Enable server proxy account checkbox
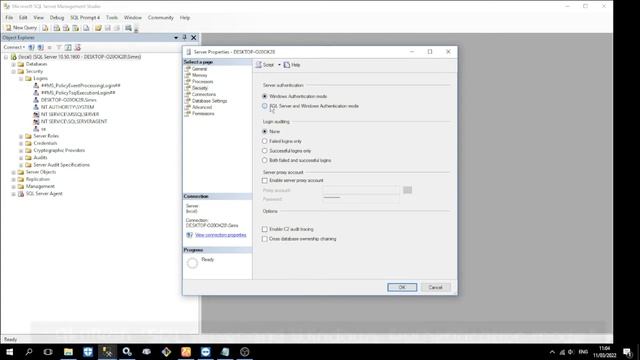Image resolution: width=640 pixels, height=360 pixels. tap(264, 180)
